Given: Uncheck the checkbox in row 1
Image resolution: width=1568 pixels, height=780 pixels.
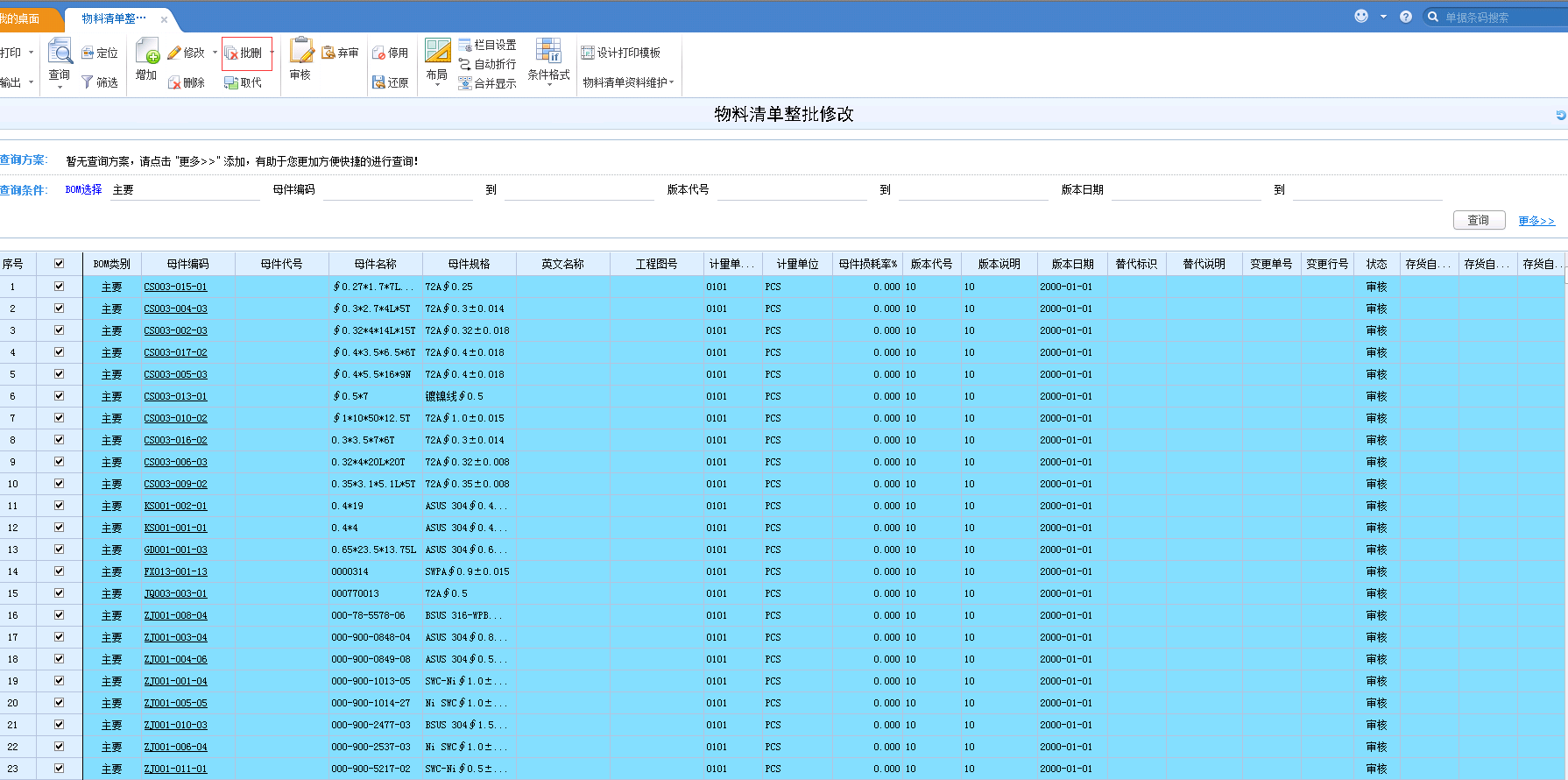Looking at the screenshot, I should [x=59, y=287].
